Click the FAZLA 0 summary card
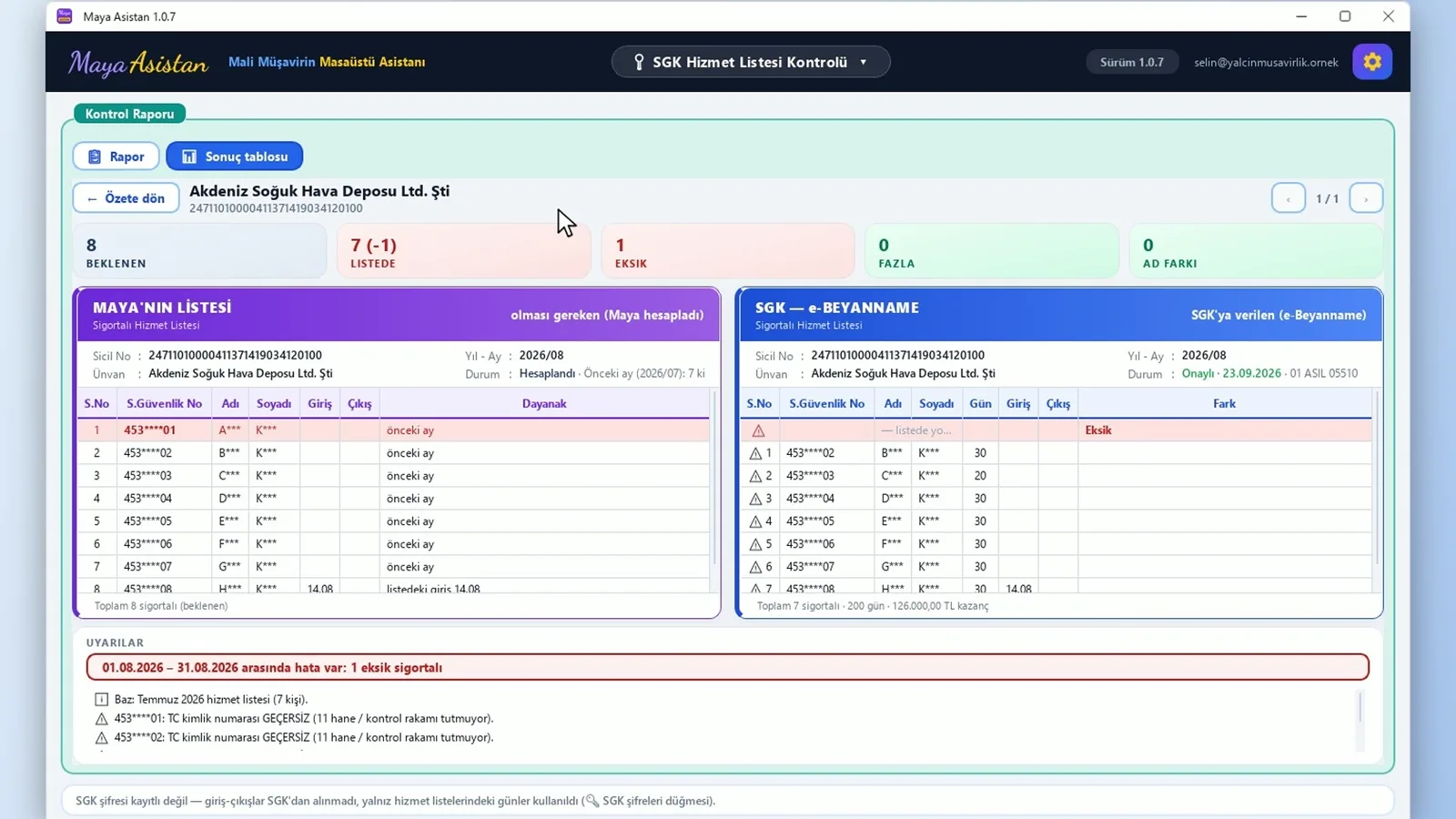The width and height of the screenshot is (1456, 819). (992, 251)
